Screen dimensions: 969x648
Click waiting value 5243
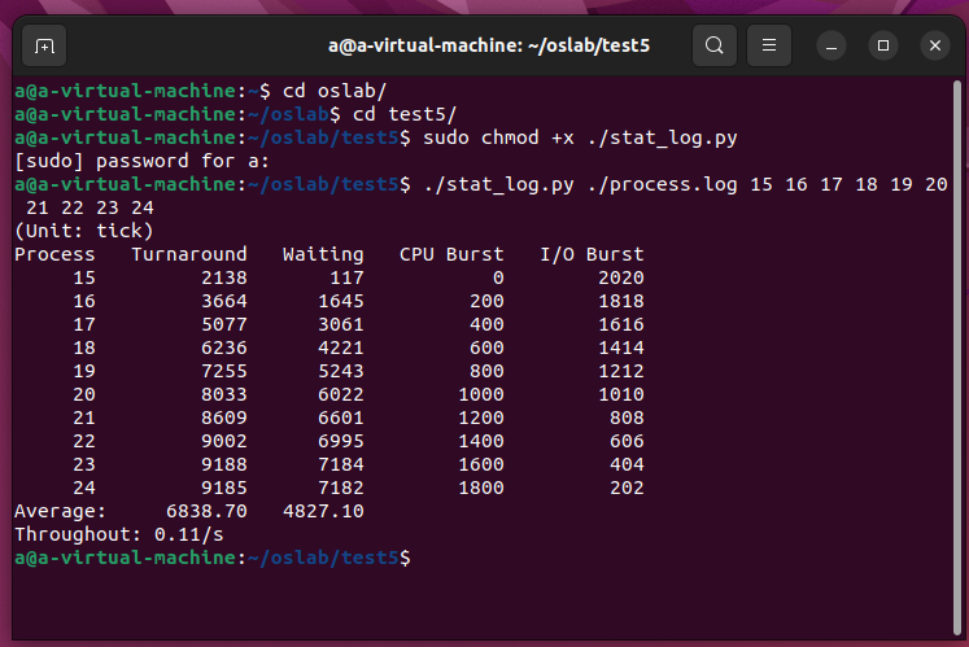341,371
